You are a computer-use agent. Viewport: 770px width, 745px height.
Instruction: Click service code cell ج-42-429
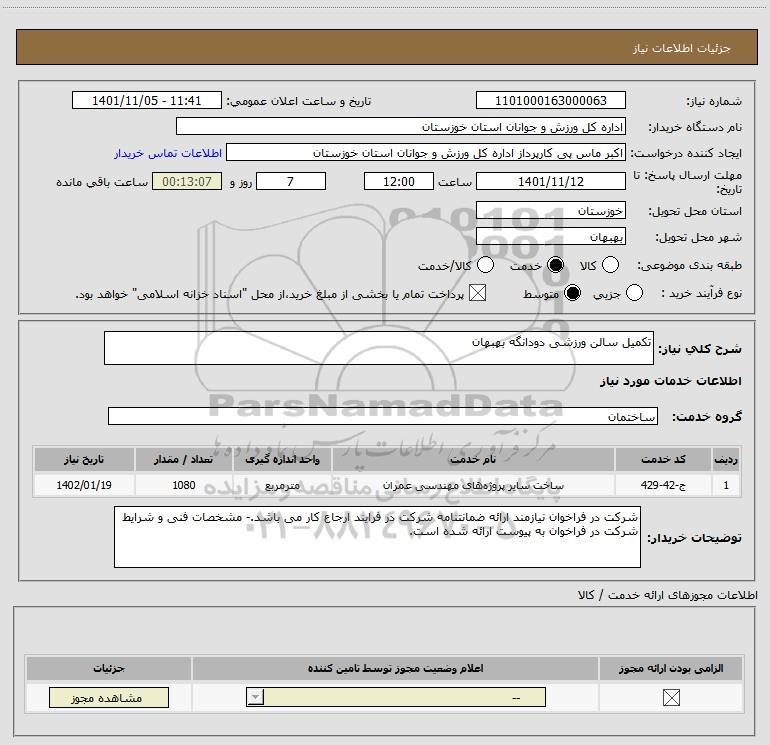pyautogui.click(x=663, y=485)
